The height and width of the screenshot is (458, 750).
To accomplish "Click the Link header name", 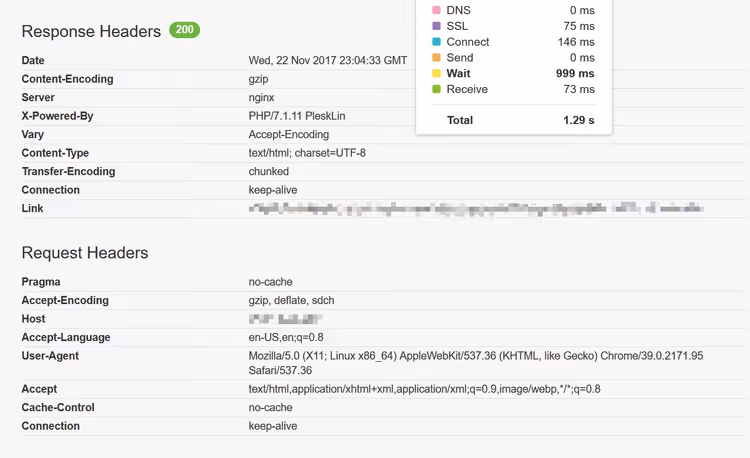I will (x=32, y=208).
